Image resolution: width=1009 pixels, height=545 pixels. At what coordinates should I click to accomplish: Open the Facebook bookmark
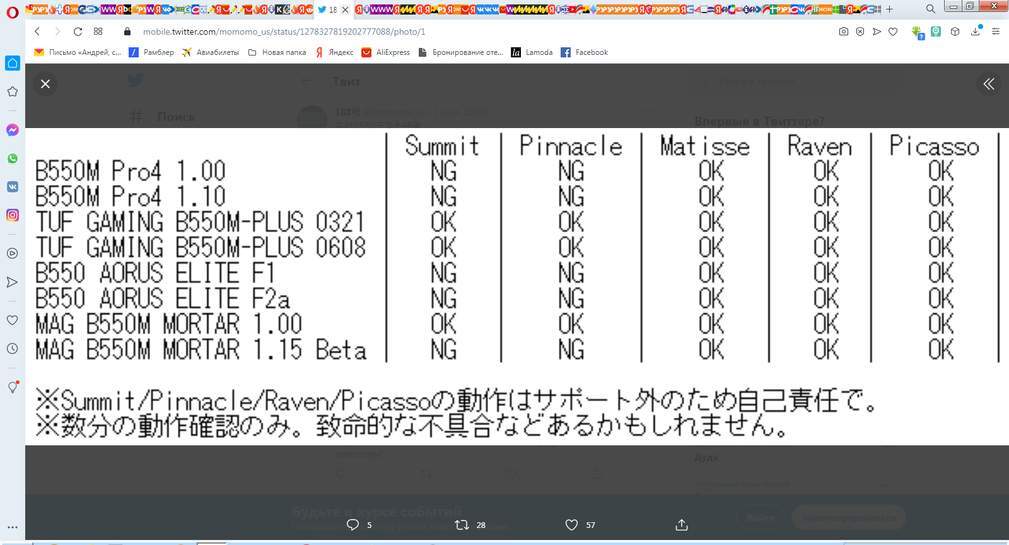[x=584, y=52]
